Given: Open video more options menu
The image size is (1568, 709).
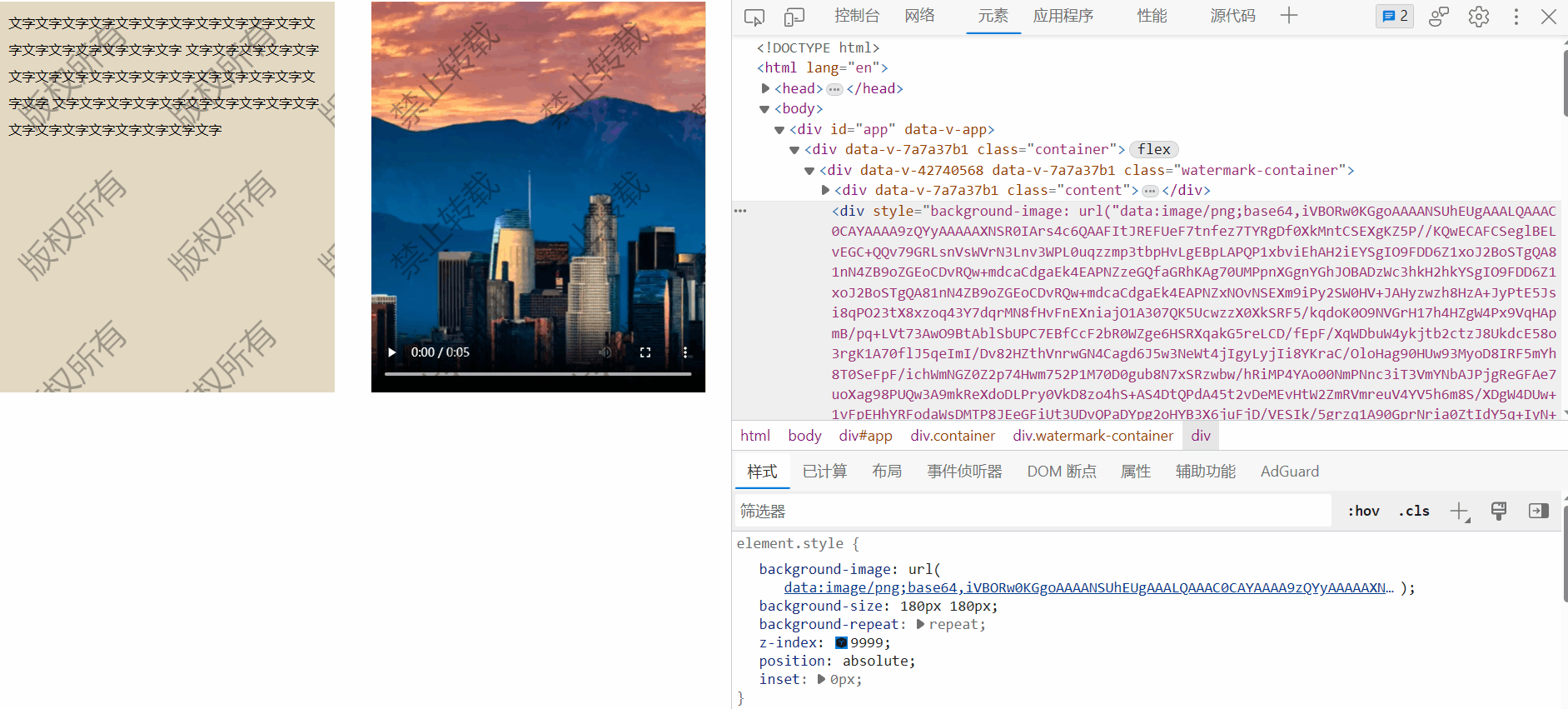Looking at the screenshot, I should [685, 352].
